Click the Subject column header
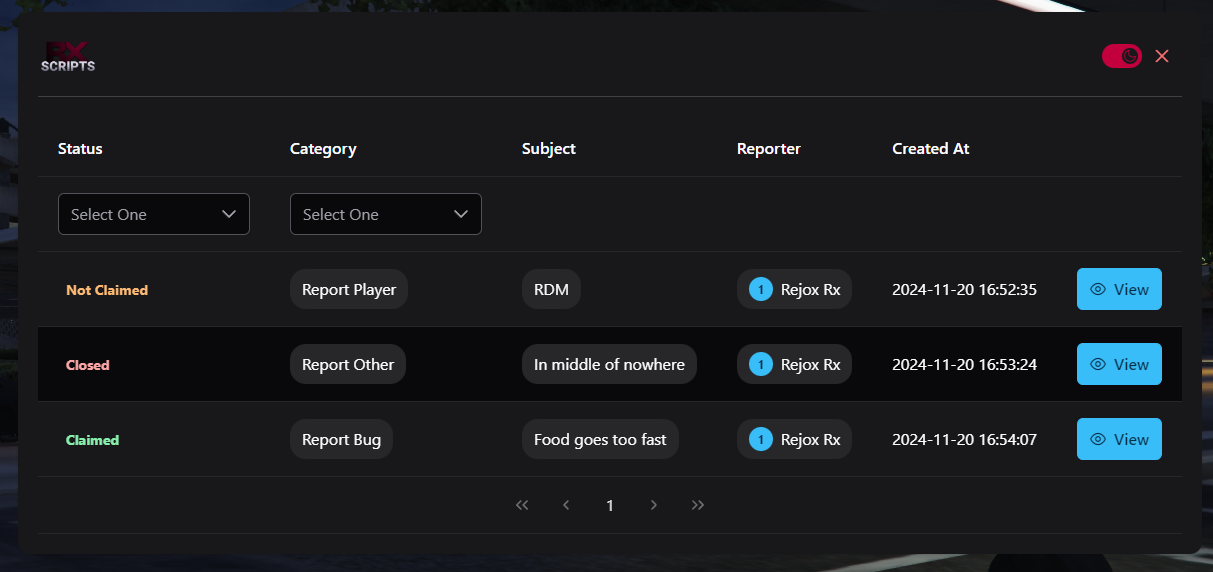The width and height of the screenshot is (1213, 572). [548, 148]
